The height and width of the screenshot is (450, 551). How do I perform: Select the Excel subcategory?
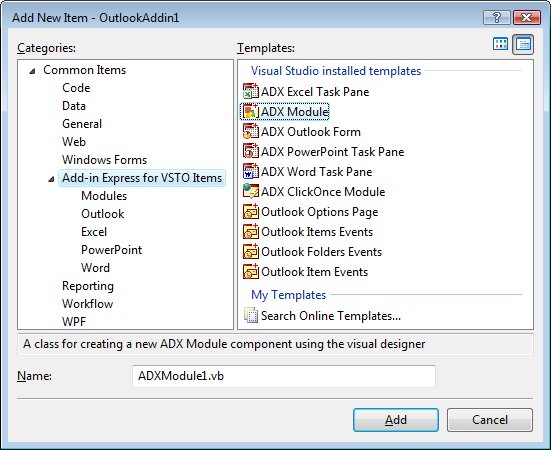[94, 232]
